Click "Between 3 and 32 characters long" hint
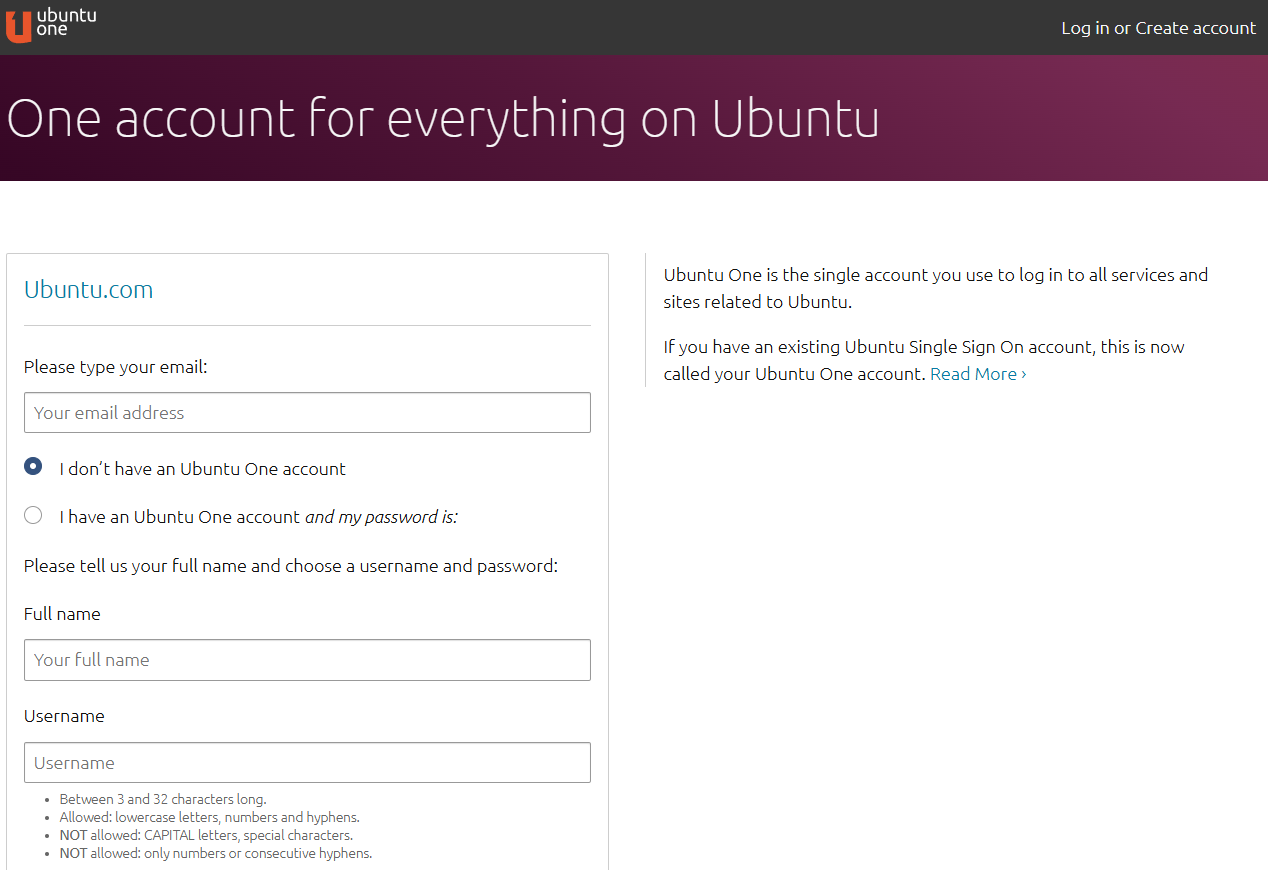1268x870 pixels. [x=163, y=799]
